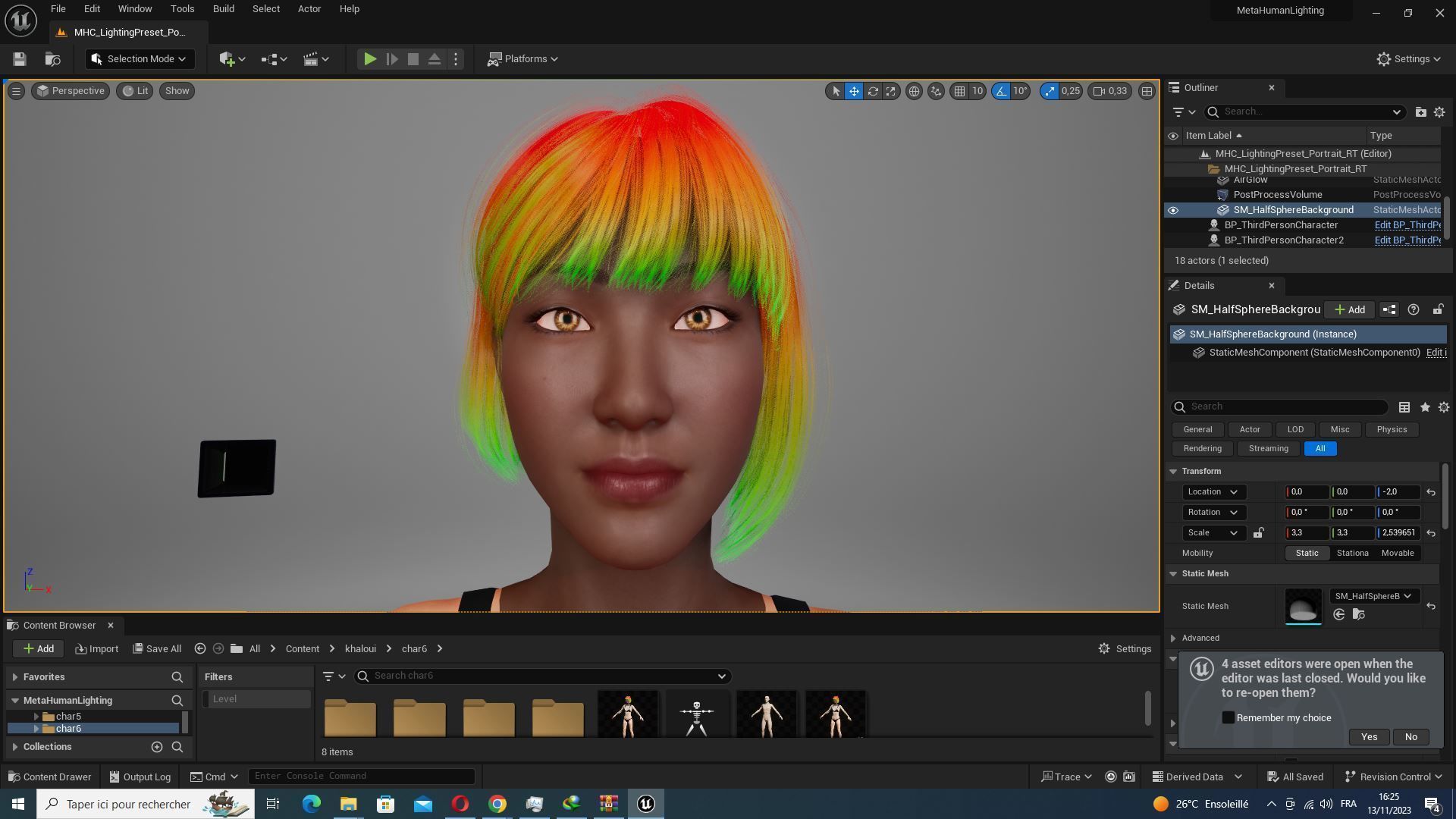Toggle scale snapping icon
1456x819 pixels.
point(1050,91)
